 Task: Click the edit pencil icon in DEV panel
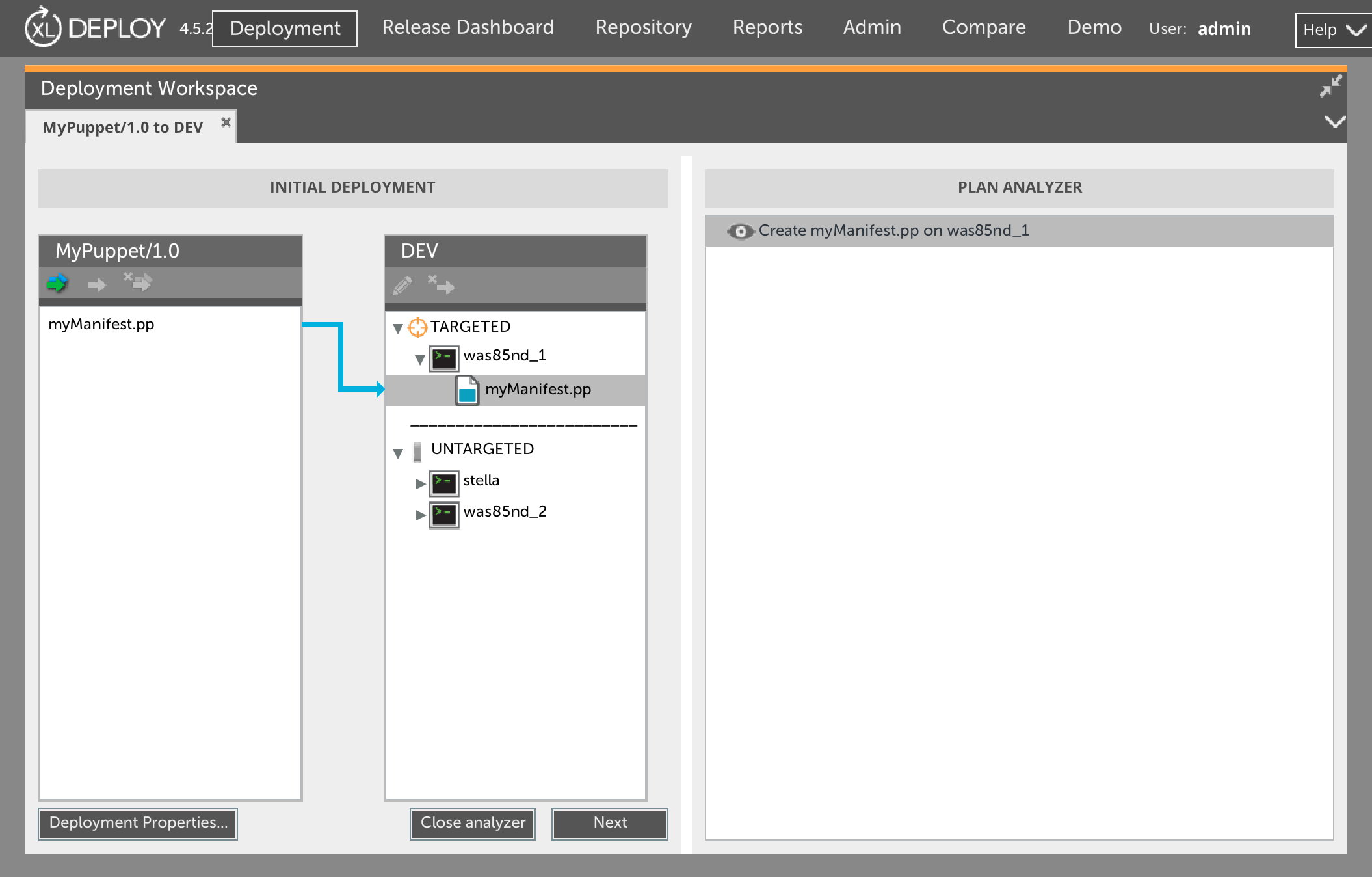(402, 285)
